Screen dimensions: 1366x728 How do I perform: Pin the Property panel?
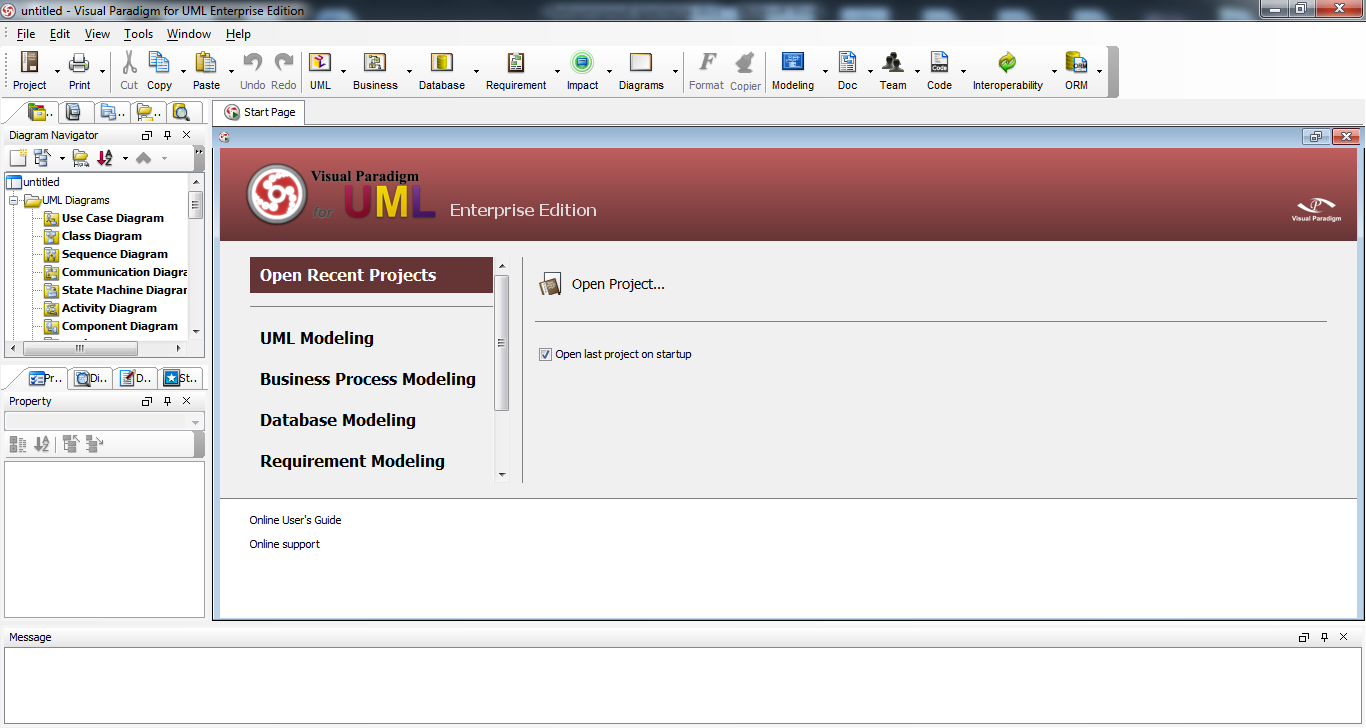[x=167, y=401]
